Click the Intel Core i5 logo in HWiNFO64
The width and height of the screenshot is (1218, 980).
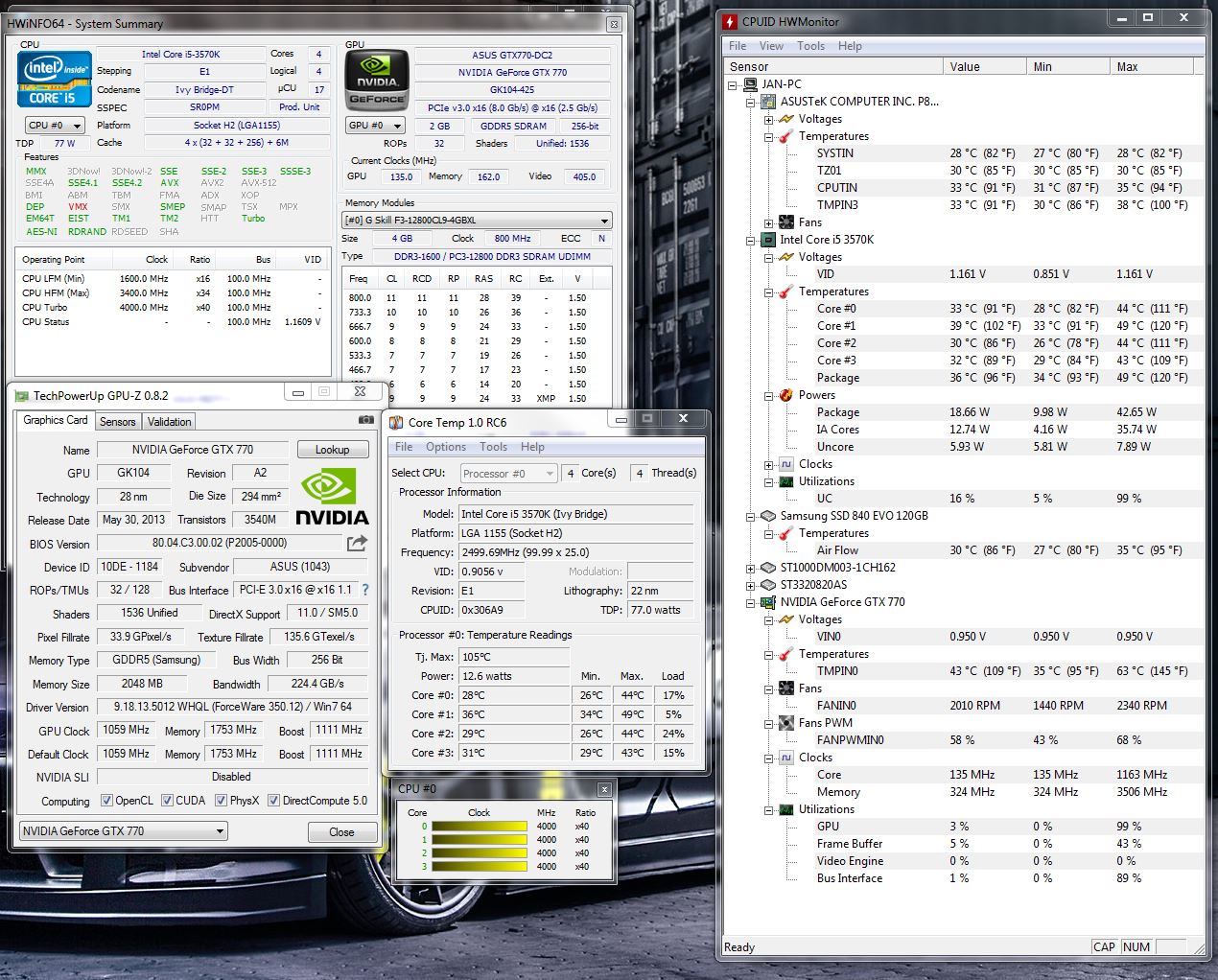click(x=55, y=79)
